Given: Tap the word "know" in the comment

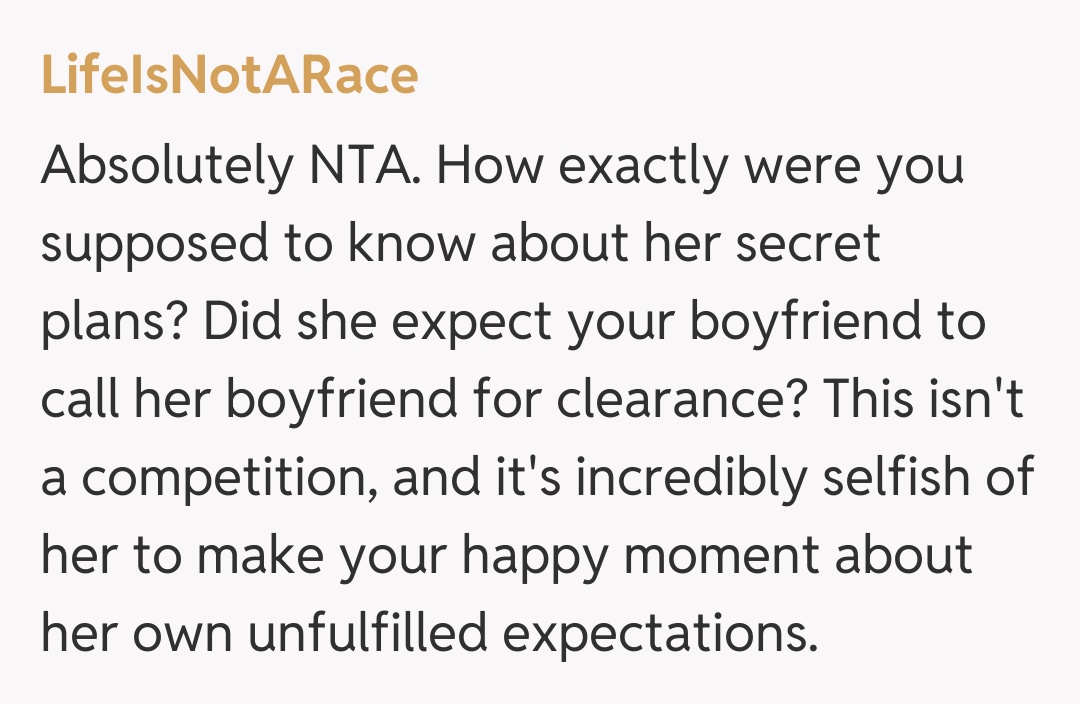Looking at the screenshot, I should [x=410, y=244].
